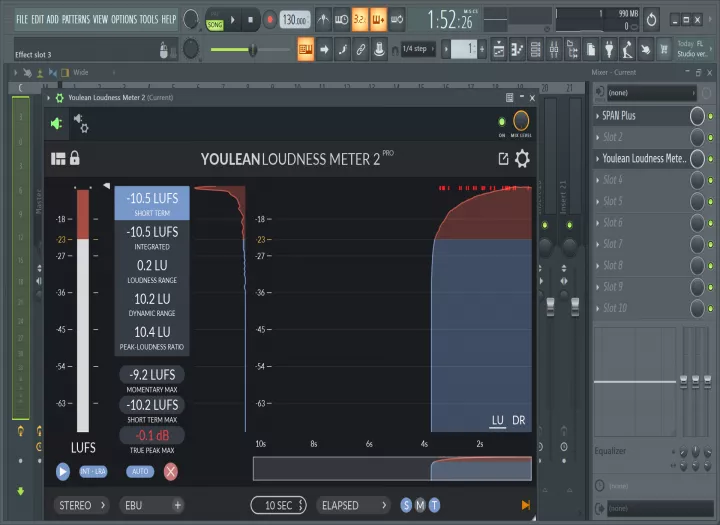
Task: Click the play button in FL Studio transport
Action: 233,20
